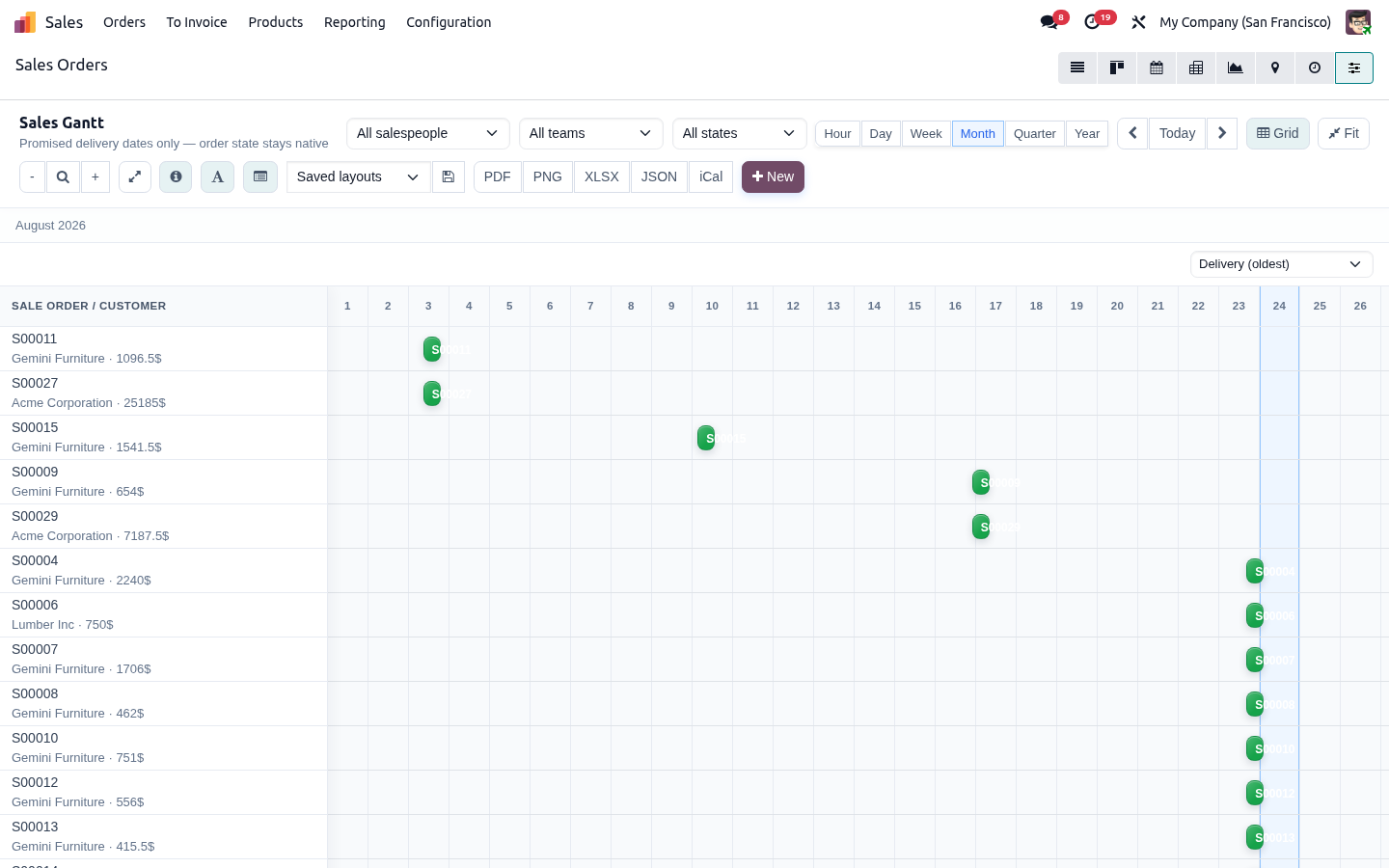Open activity clock view icon
This screenshot has height=868, width=1389.
(x=1315, y=68)
